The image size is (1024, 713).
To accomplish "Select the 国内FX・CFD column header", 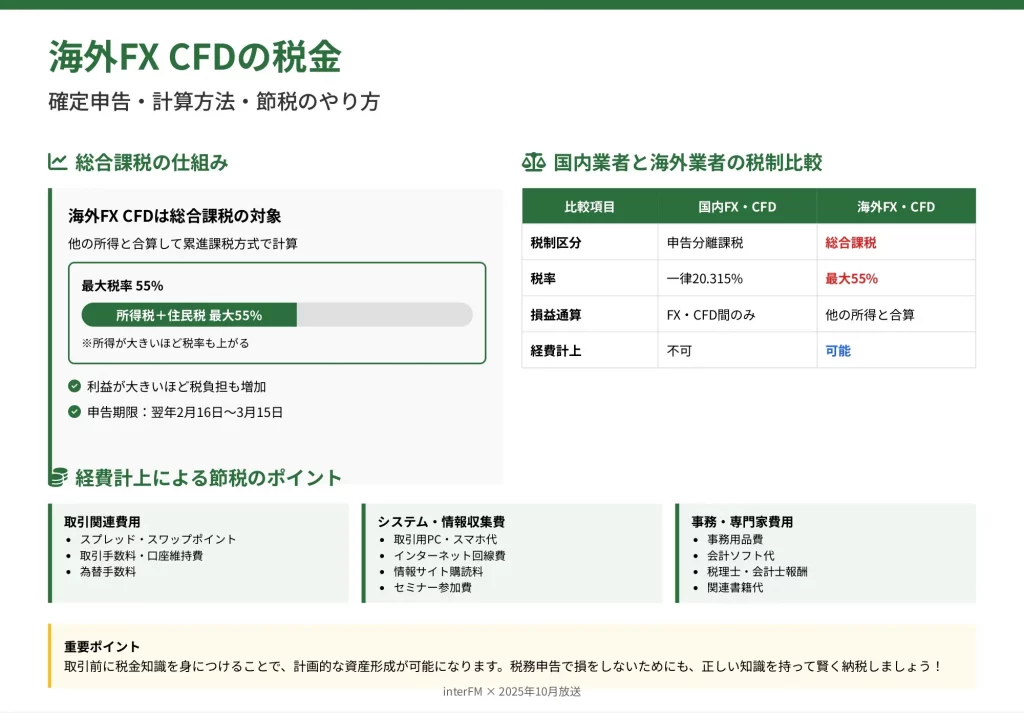I will coord(737,207).
